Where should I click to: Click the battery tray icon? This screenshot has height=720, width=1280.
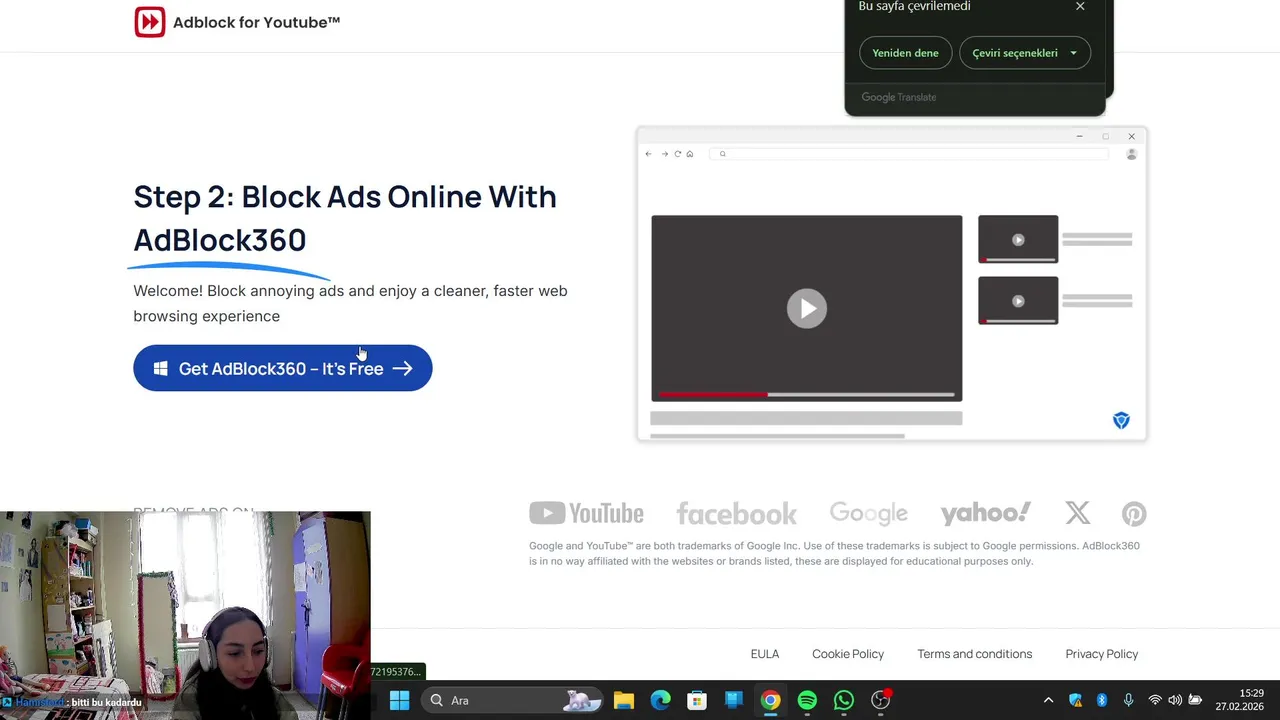pyautogui.click(x=1195, y=700)
